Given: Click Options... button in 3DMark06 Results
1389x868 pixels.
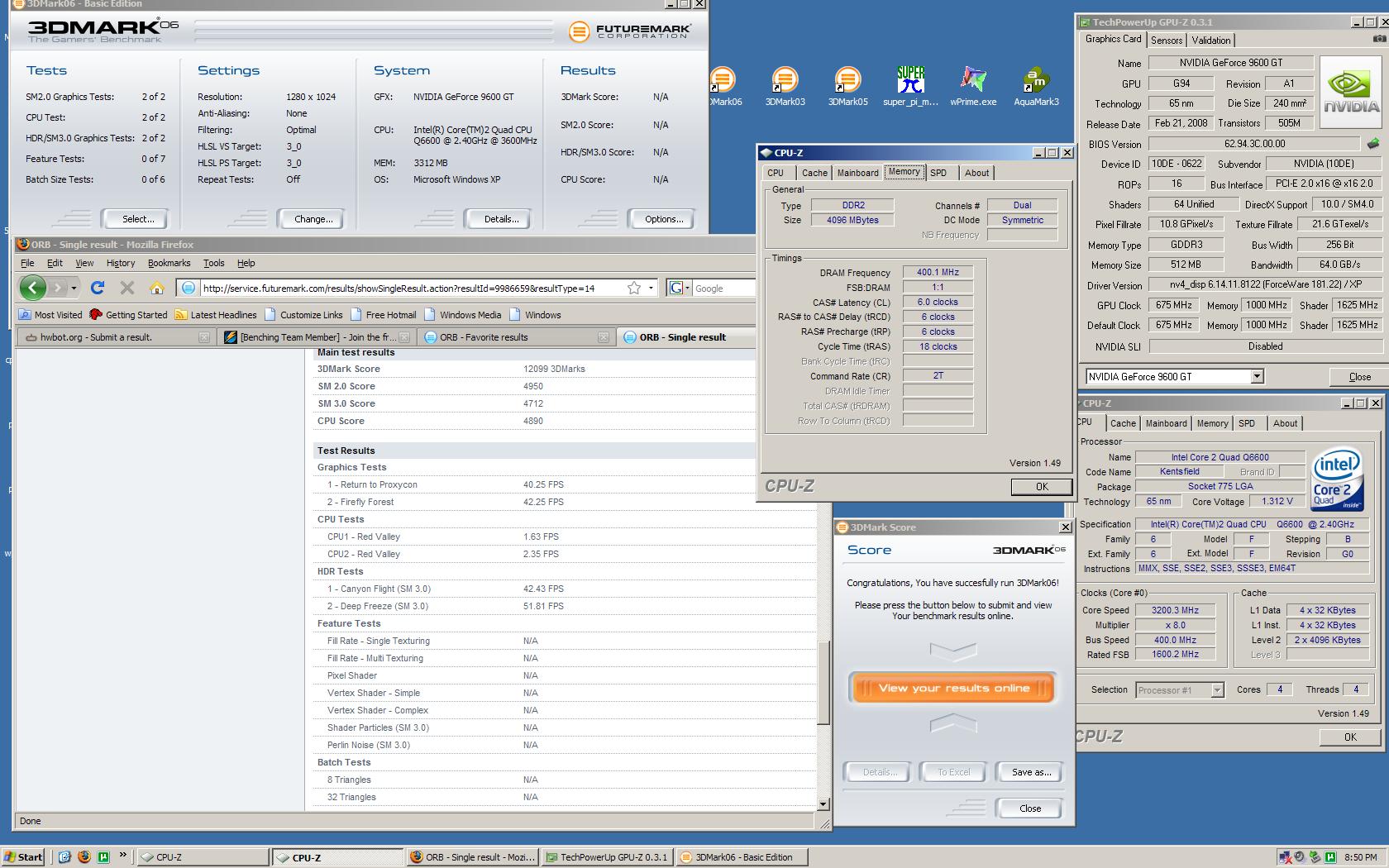Looking at the screenshot, I should coord(662,219).
